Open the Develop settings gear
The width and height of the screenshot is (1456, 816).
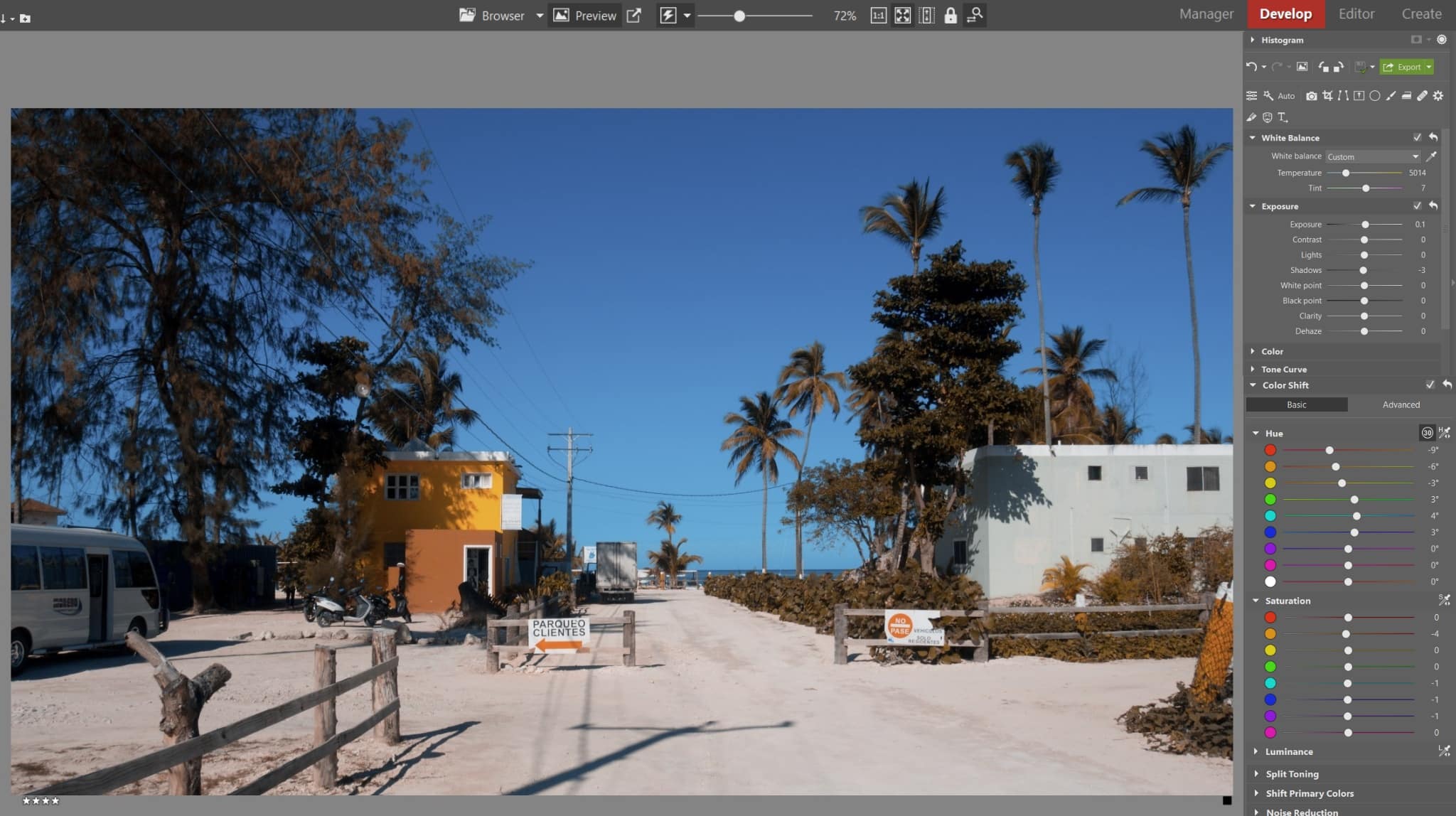pos(1438,96)
